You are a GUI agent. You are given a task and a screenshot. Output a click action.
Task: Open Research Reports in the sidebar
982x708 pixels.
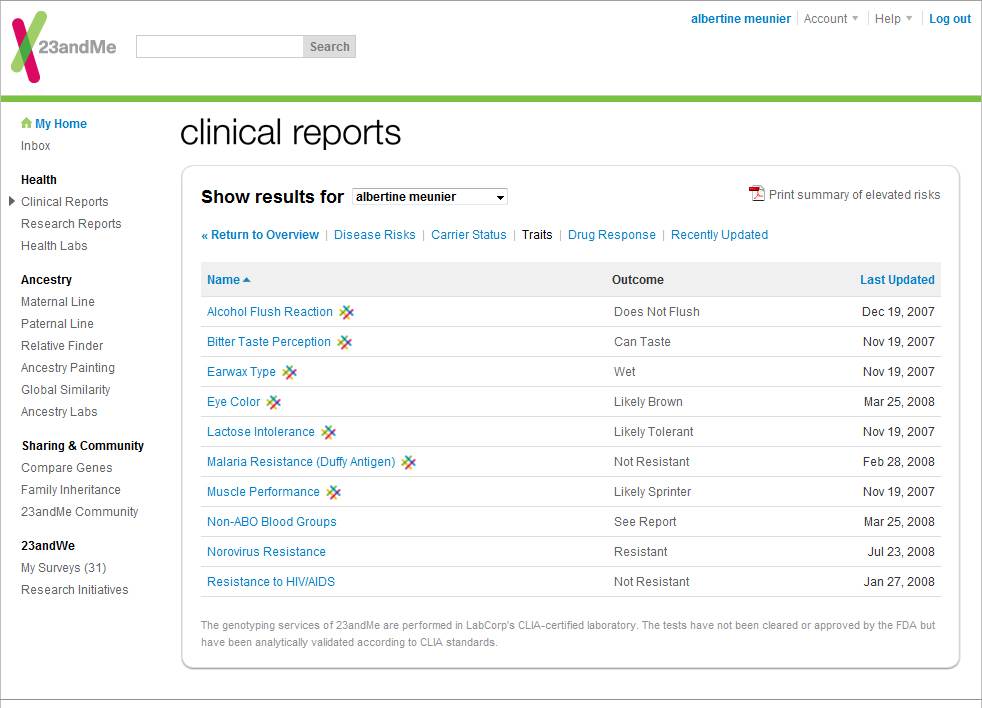[x=71, y=224]
